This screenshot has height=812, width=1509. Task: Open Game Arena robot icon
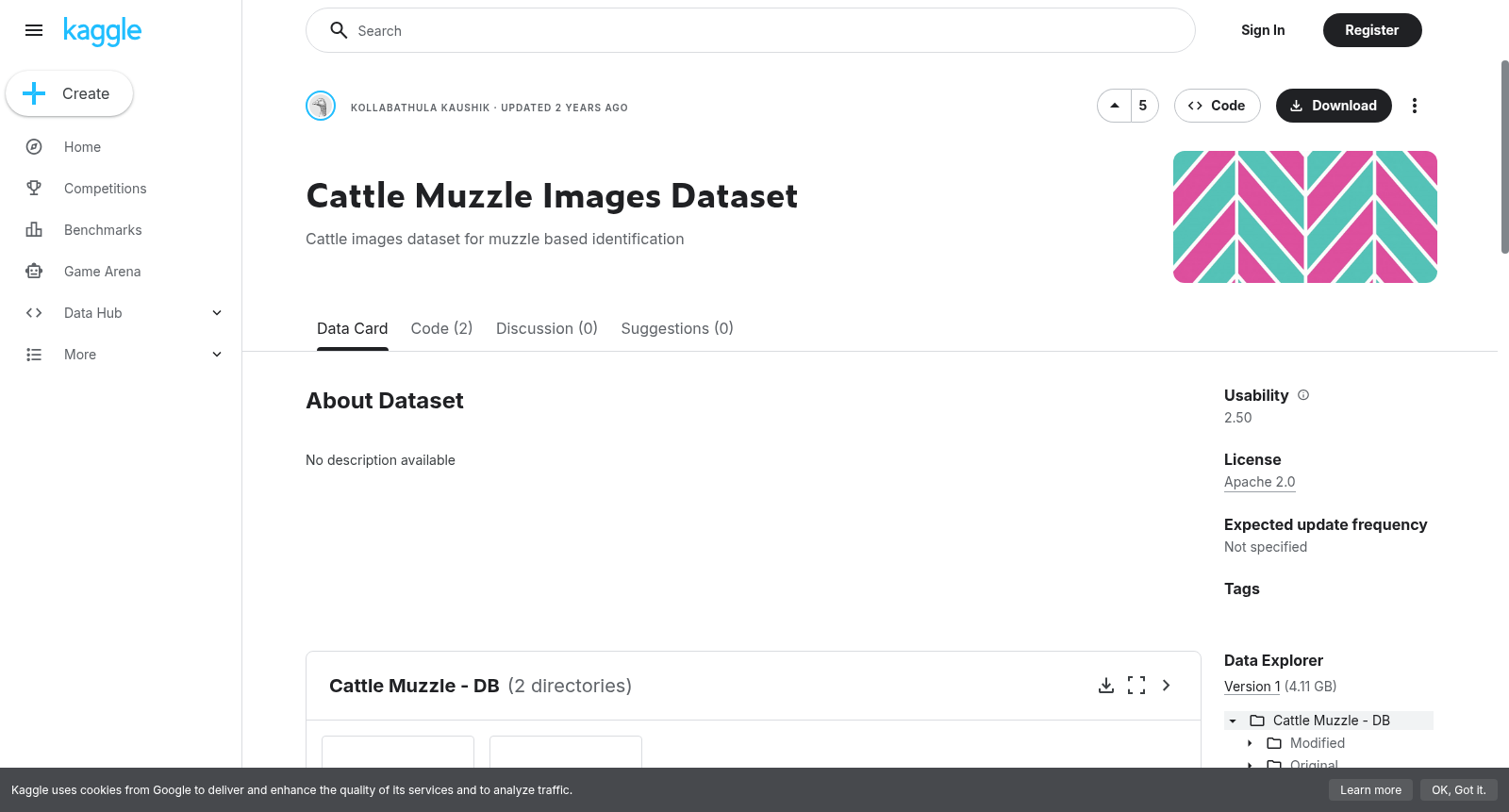(x=34, y=272)
